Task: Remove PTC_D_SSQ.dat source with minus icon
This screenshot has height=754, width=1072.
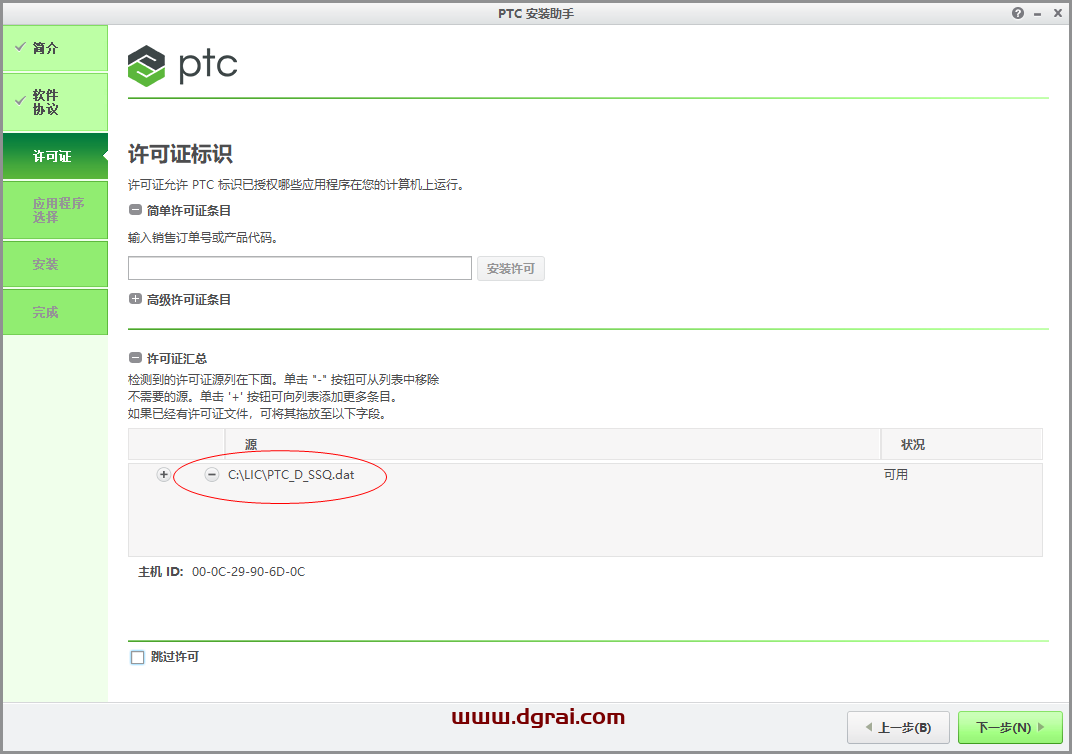Action: point(212,474)
